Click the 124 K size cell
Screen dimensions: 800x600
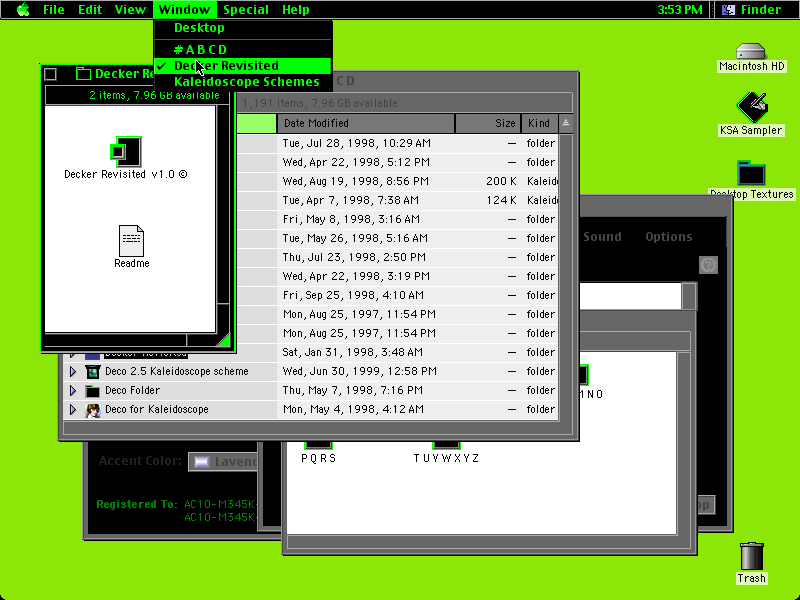501,200
